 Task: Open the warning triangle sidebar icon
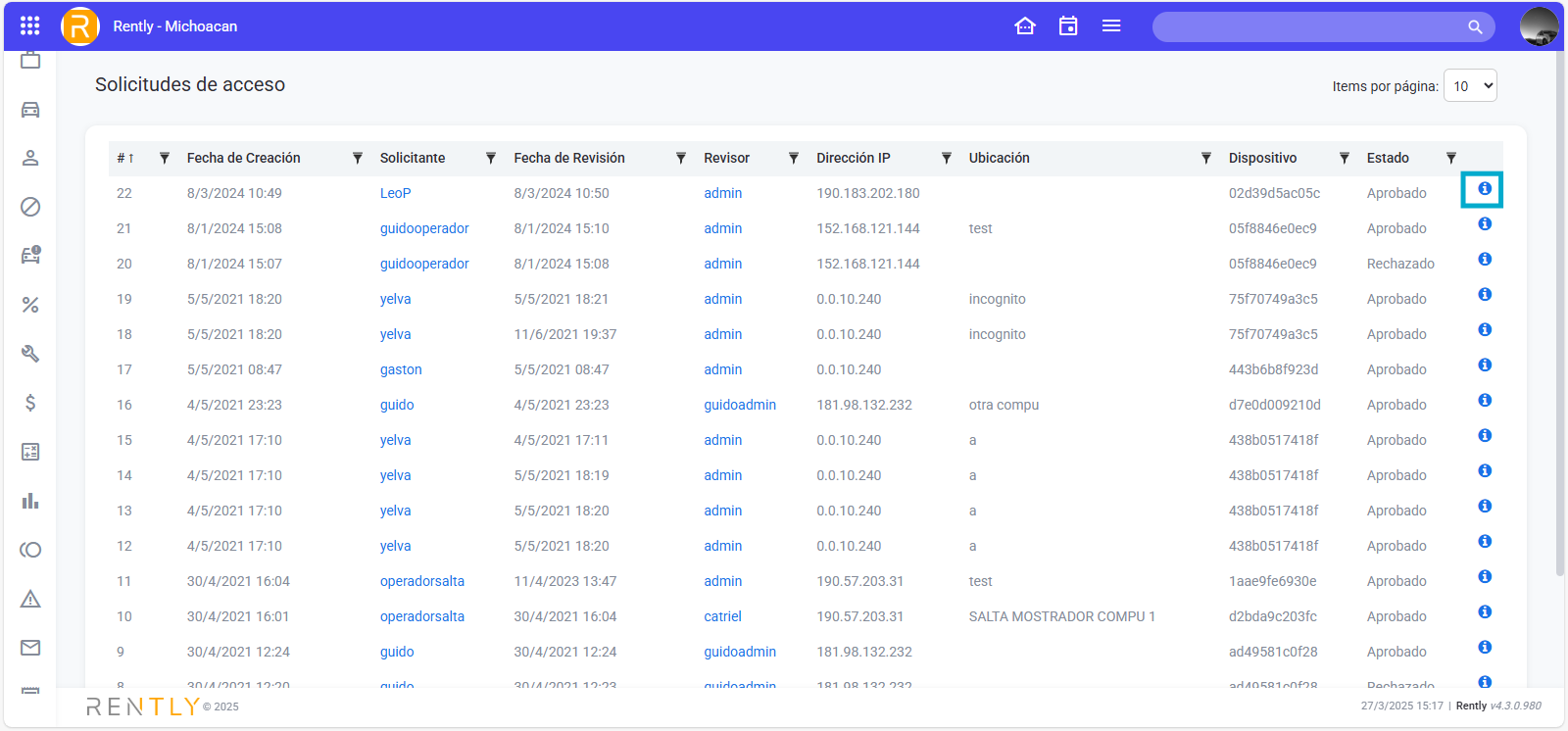click(30, 599)
